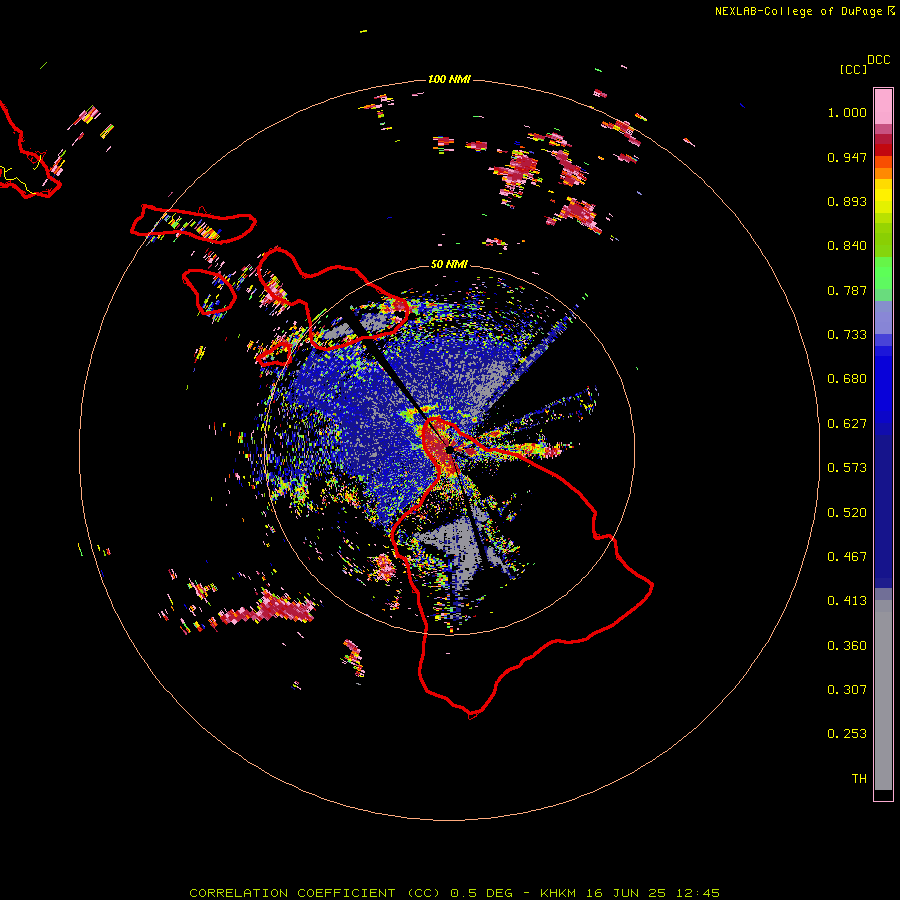
Task: Click the 0.520 scale value
Action: (x=847, y=513)
